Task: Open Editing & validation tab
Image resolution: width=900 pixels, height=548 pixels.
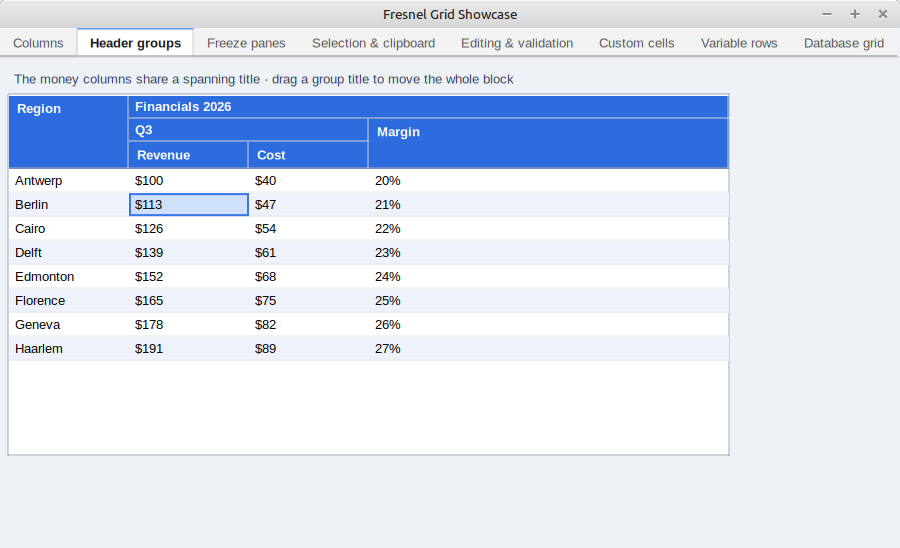Action: (517, 43)
